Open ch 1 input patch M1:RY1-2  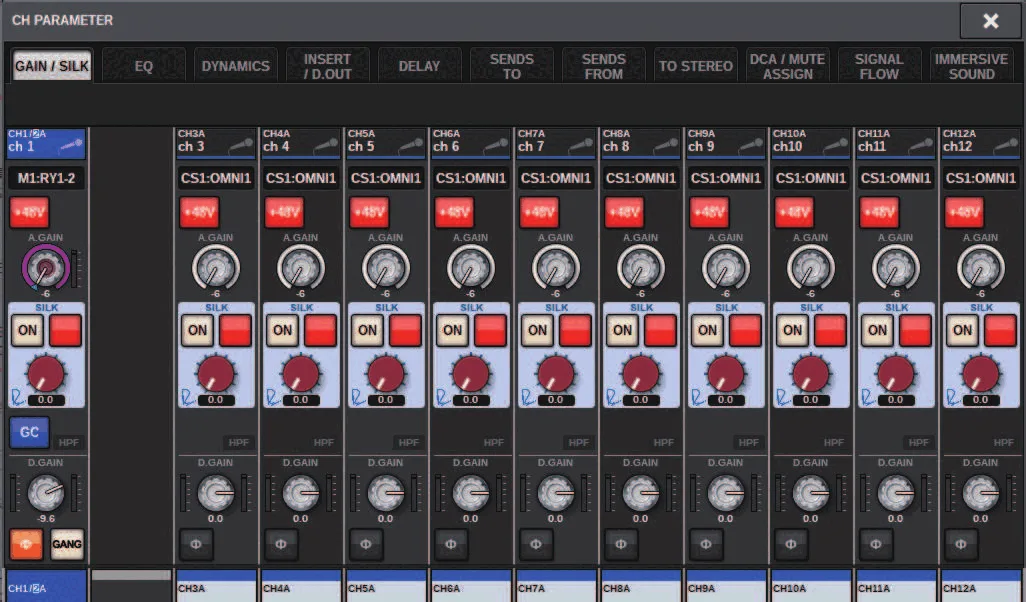46,178
